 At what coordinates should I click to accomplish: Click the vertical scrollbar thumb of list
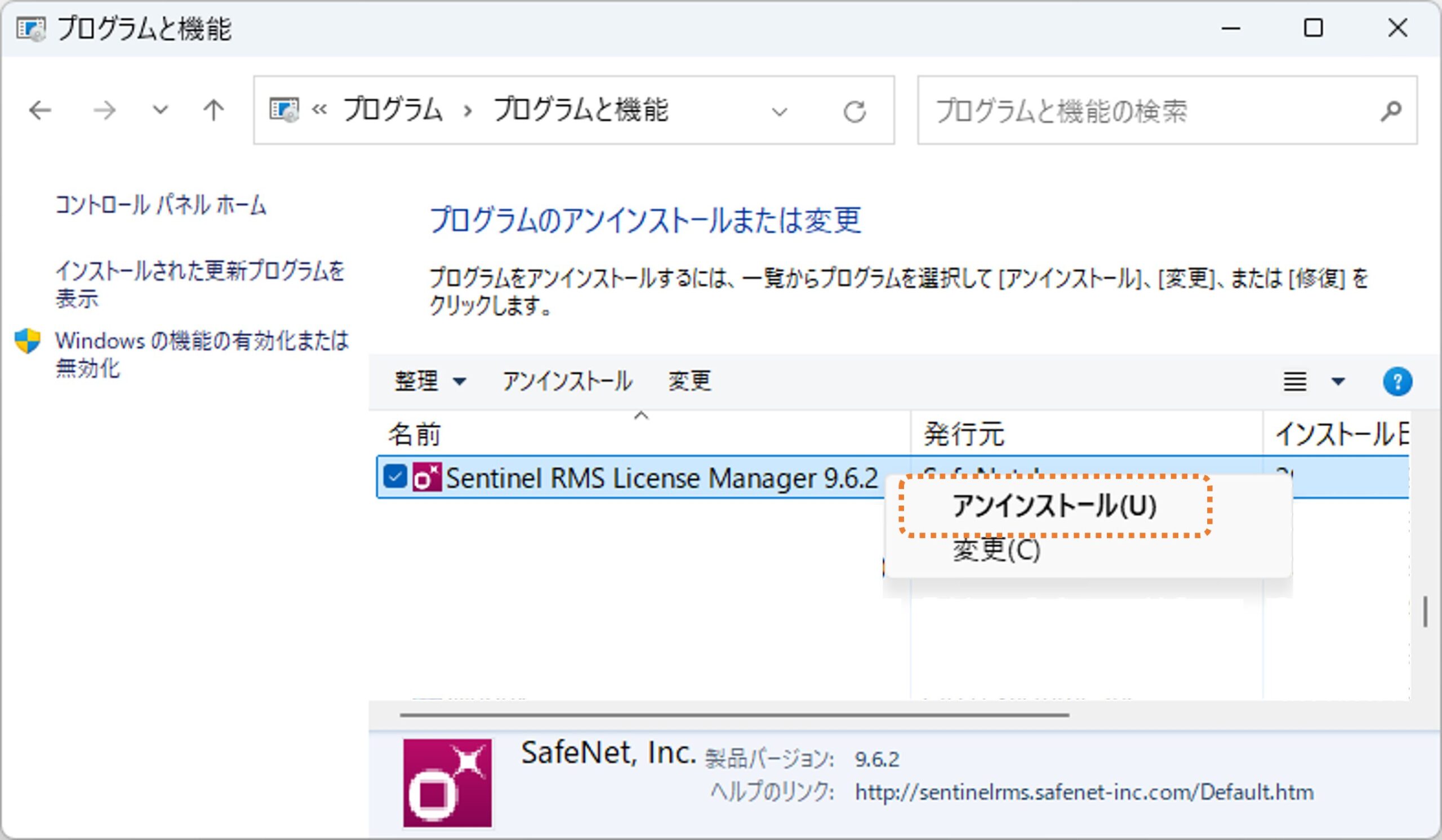click(x=1425, y=611)
